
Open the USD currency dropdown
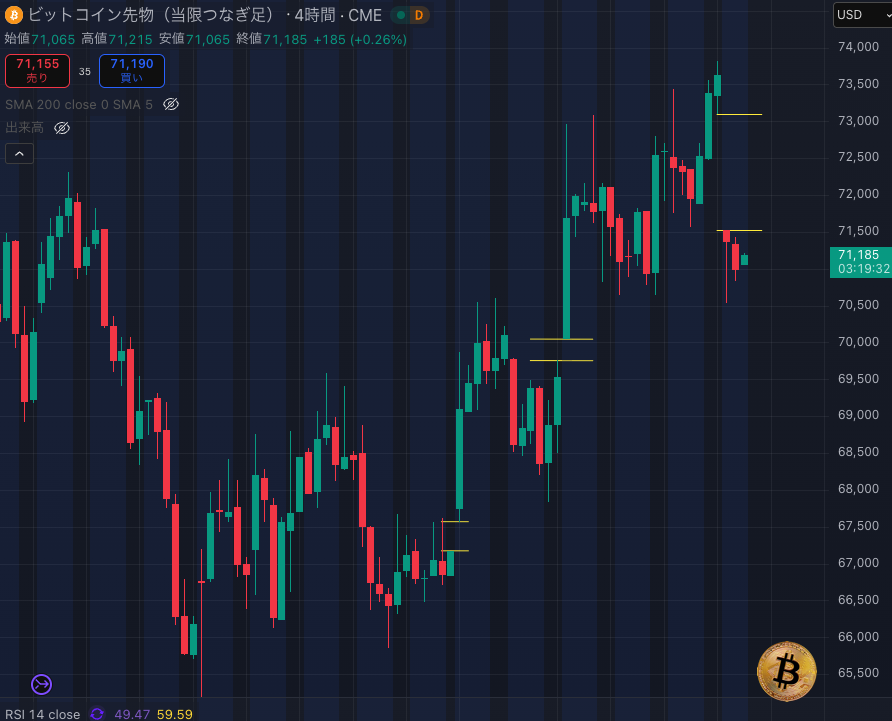click(860, 15)
